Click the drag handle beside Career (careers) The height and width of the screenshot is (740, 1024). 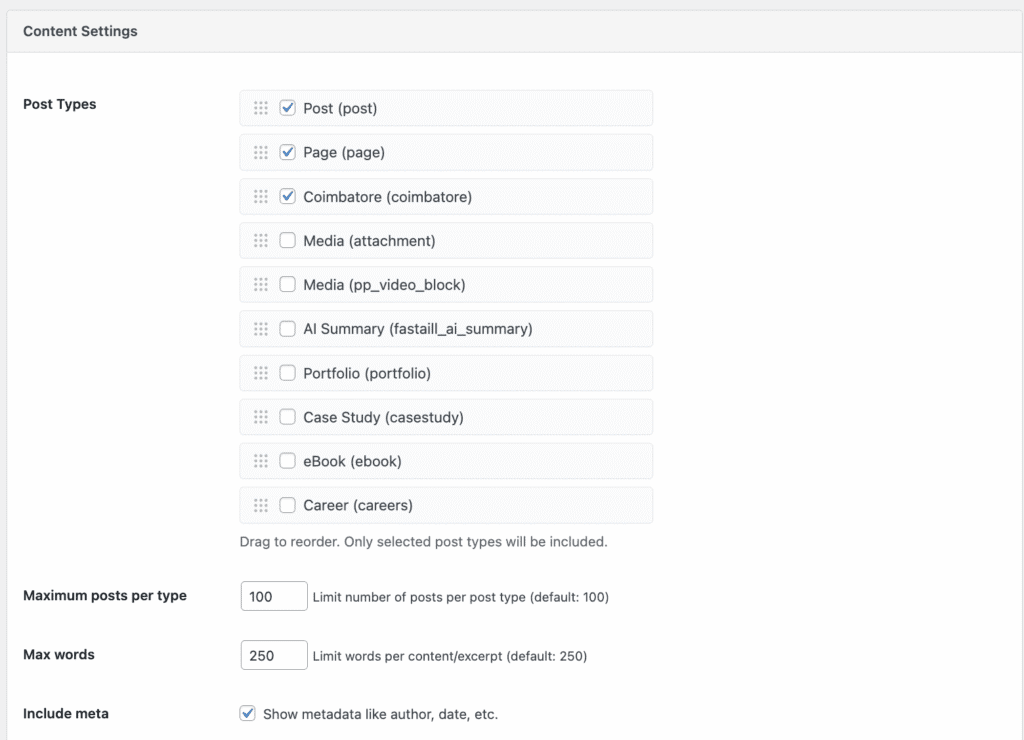click(x=261, y=505)
